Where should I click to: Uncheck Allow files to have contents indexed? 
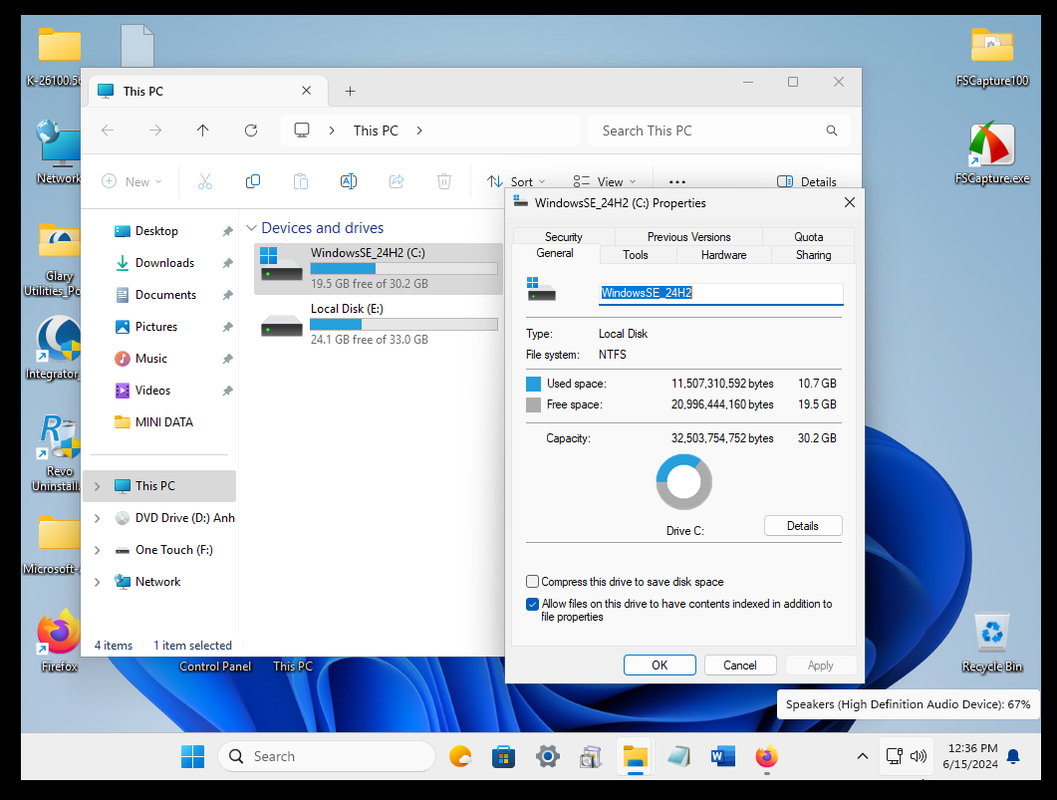click(533, 604)
